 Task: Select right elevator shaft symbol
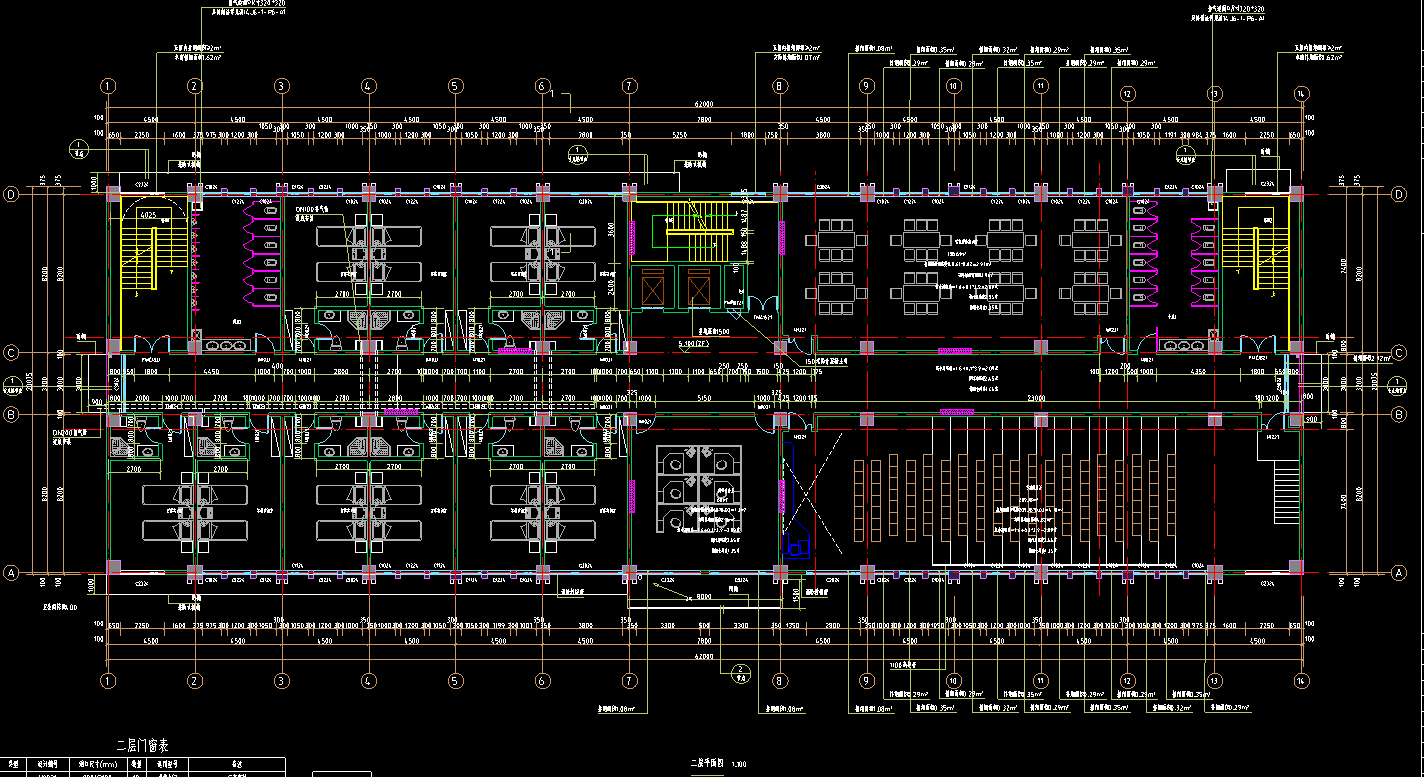(697, 291)
